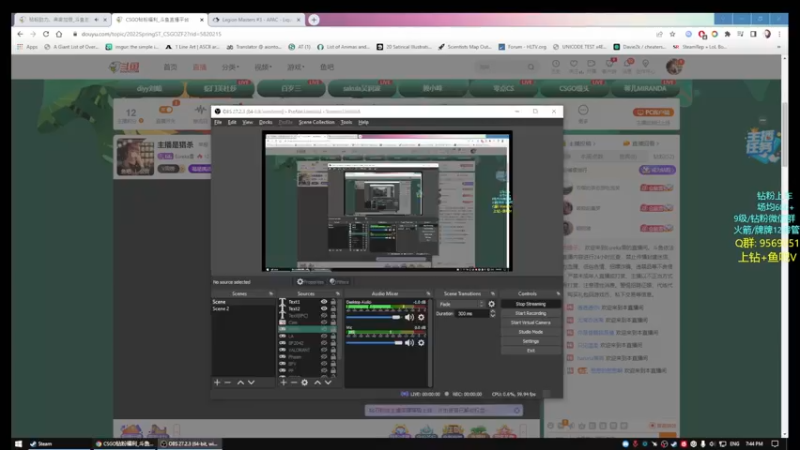Screen dimensions: 800x450
Task: Move scene down in Scenes dock
Action: (x=251, y=382)
